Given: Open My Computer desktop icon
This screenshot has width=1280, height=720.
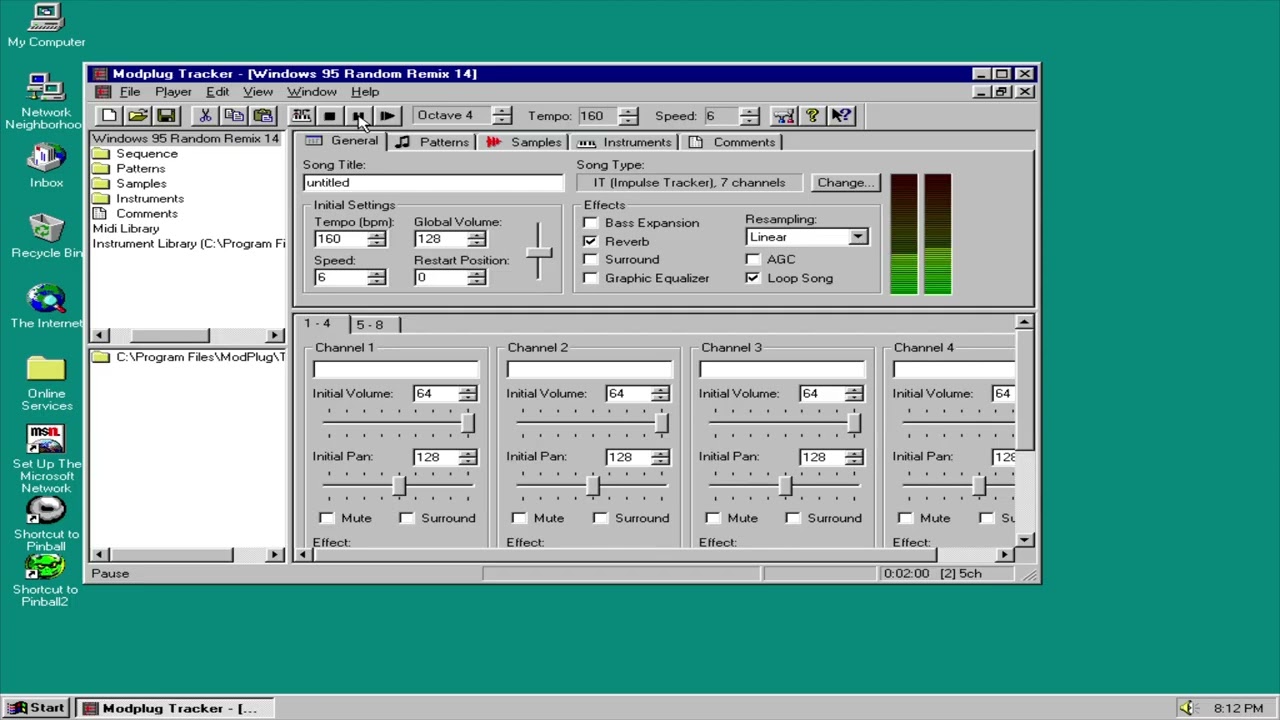Looking at the screenshot, I should (x=46, y=25).
